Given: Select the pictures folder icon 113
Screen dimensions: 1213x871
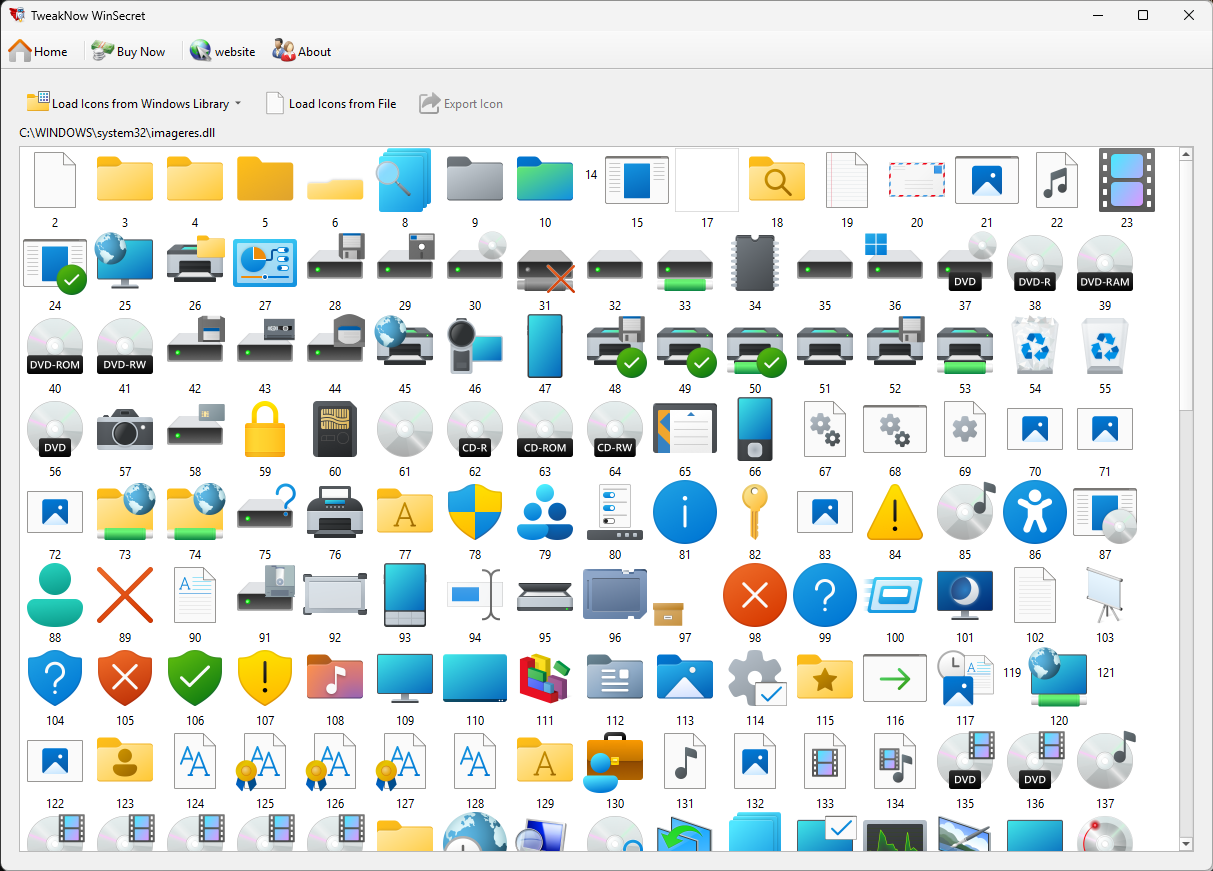Looking at the screenshot, I should pyautogui.click(x=685, y=678).
